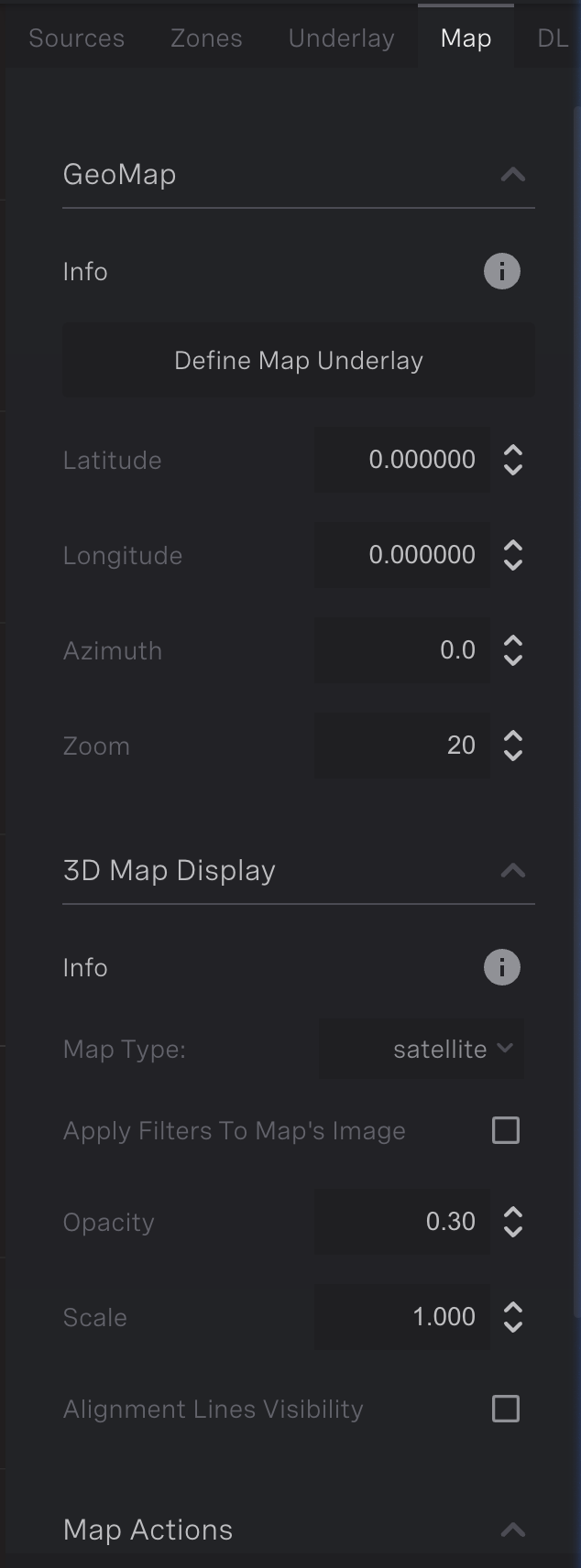The height and width of the screenshot is (1568, 581).
Task: Increase the Azimuth value
Action: pyautogui.click(x=513, y=642)
